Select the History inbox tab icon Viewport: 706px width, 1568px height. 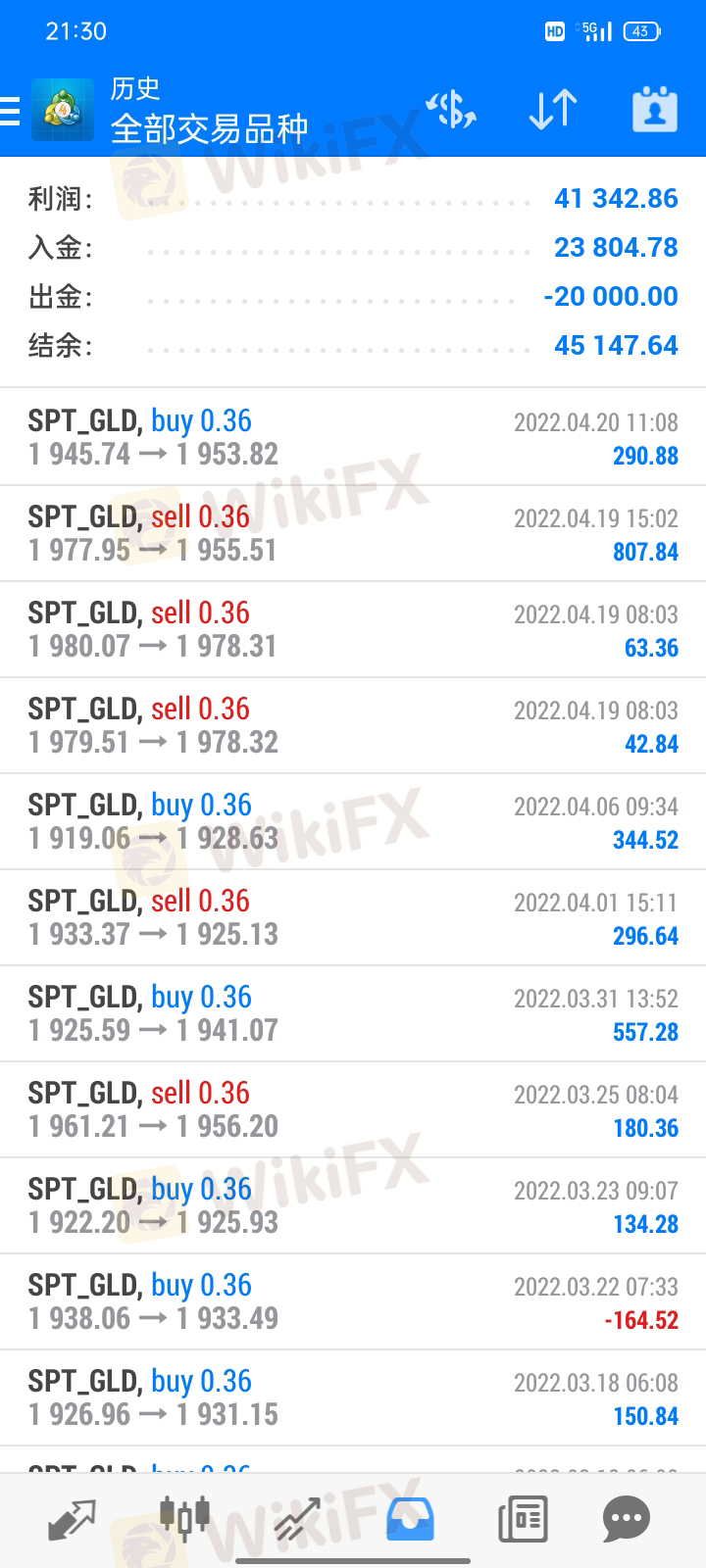click(410, 1519)
